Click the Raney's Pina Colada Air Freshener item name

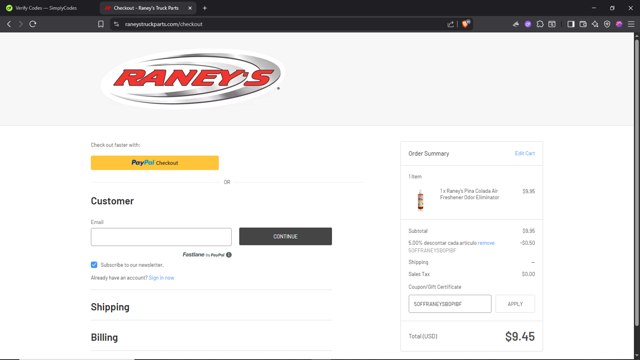coord(469,194)
